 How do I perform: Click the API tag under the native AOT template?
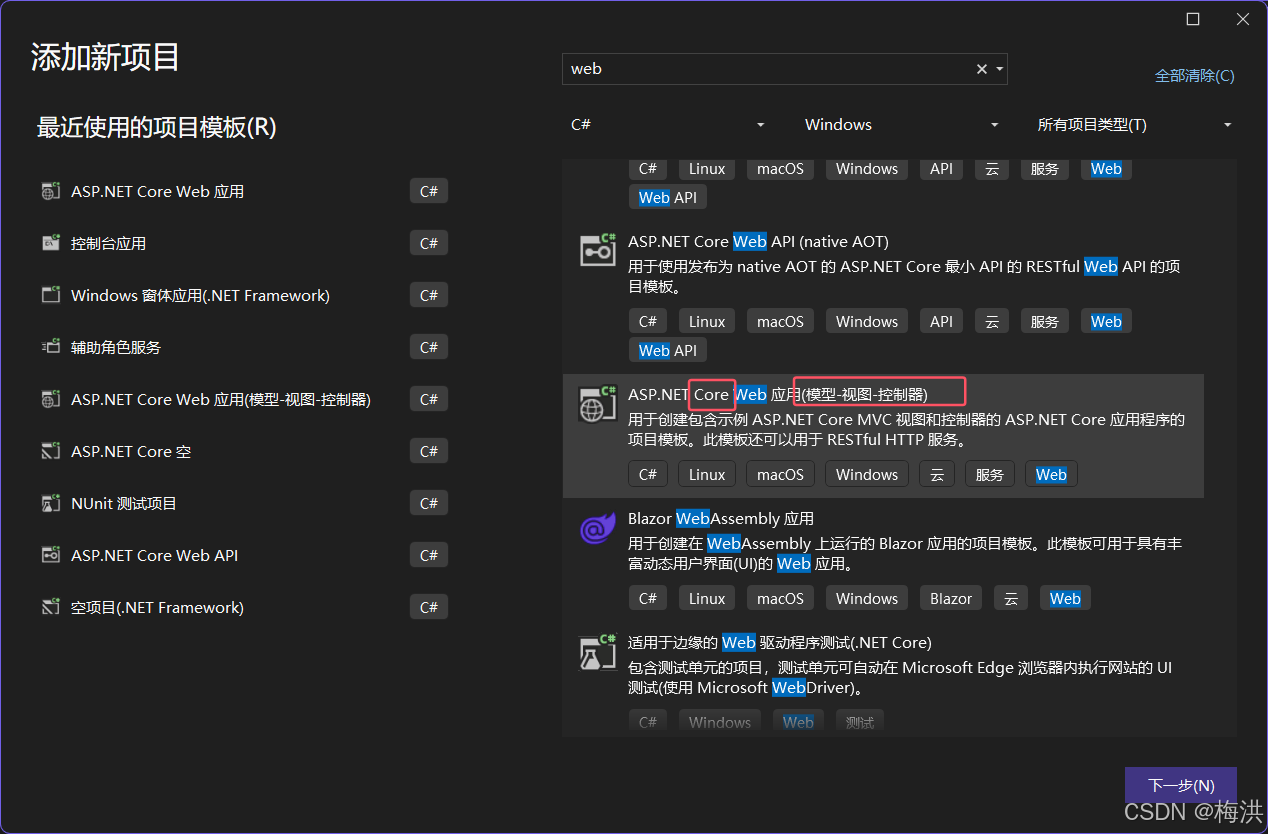[x=941, y=321]
